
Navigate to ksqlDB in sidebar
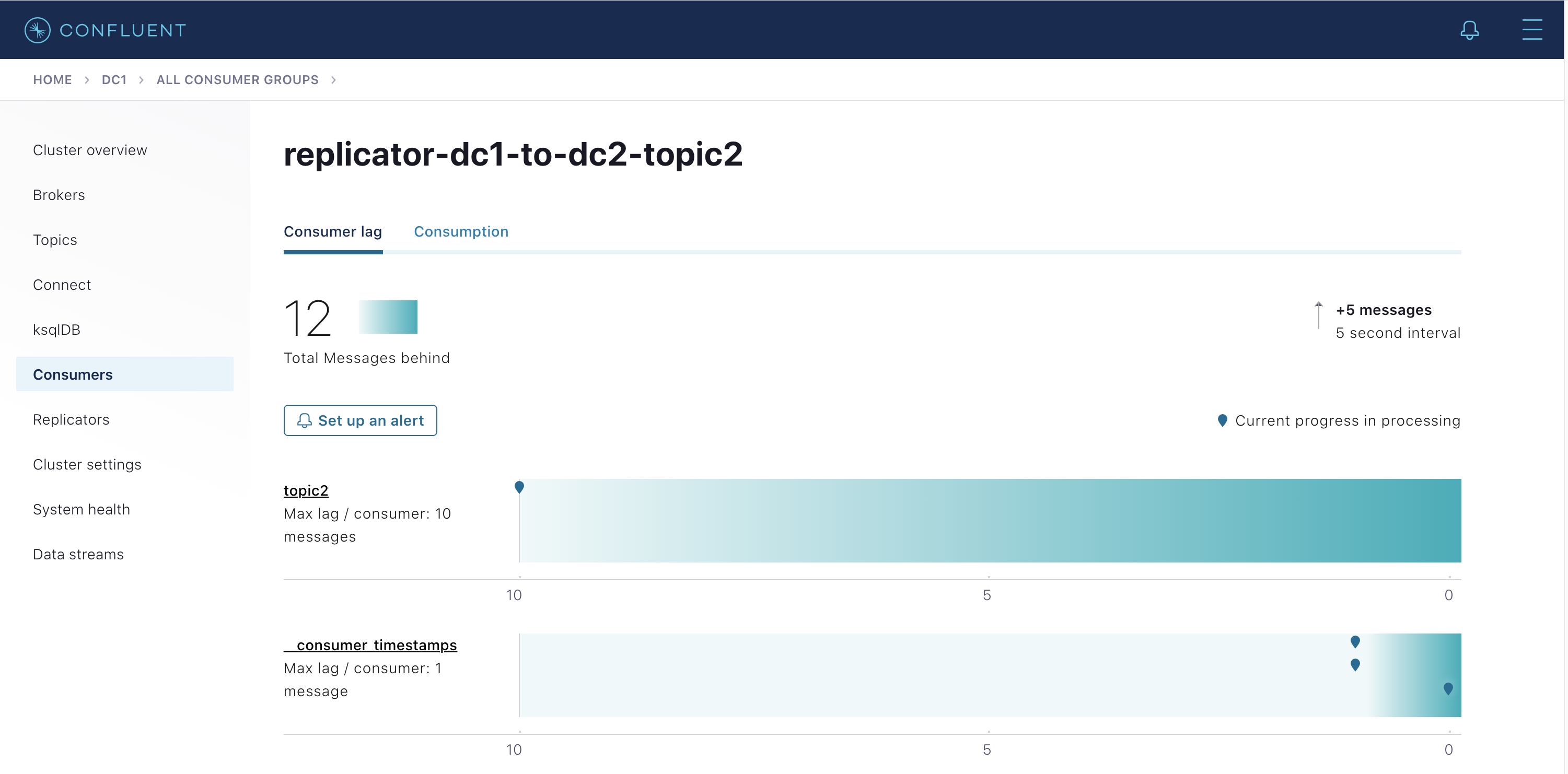coord(56,329)
